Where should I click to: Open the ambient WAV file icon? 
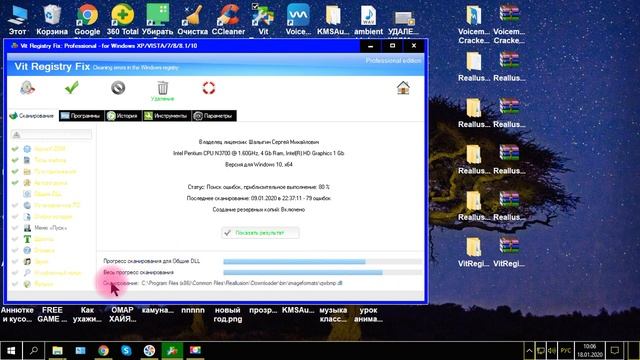point(368,20)
